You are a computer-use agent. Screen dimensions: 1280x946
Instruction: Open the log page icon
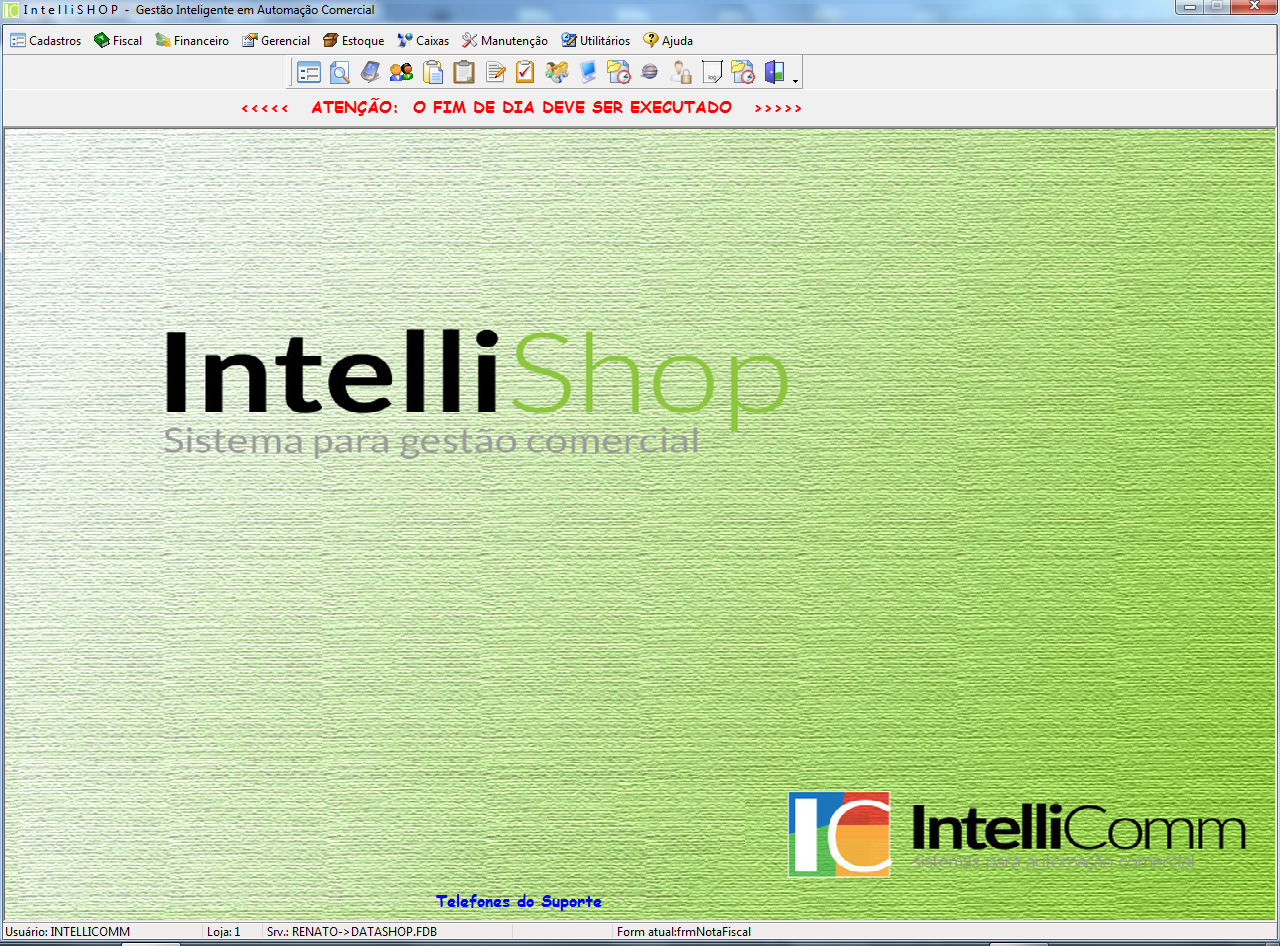click(x=712, y=72)
